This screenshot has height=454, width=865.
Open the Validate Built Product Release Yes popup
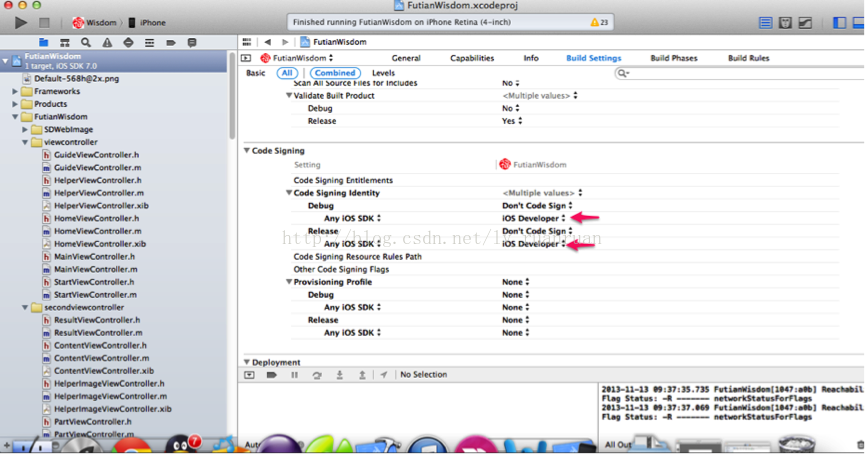511,121
